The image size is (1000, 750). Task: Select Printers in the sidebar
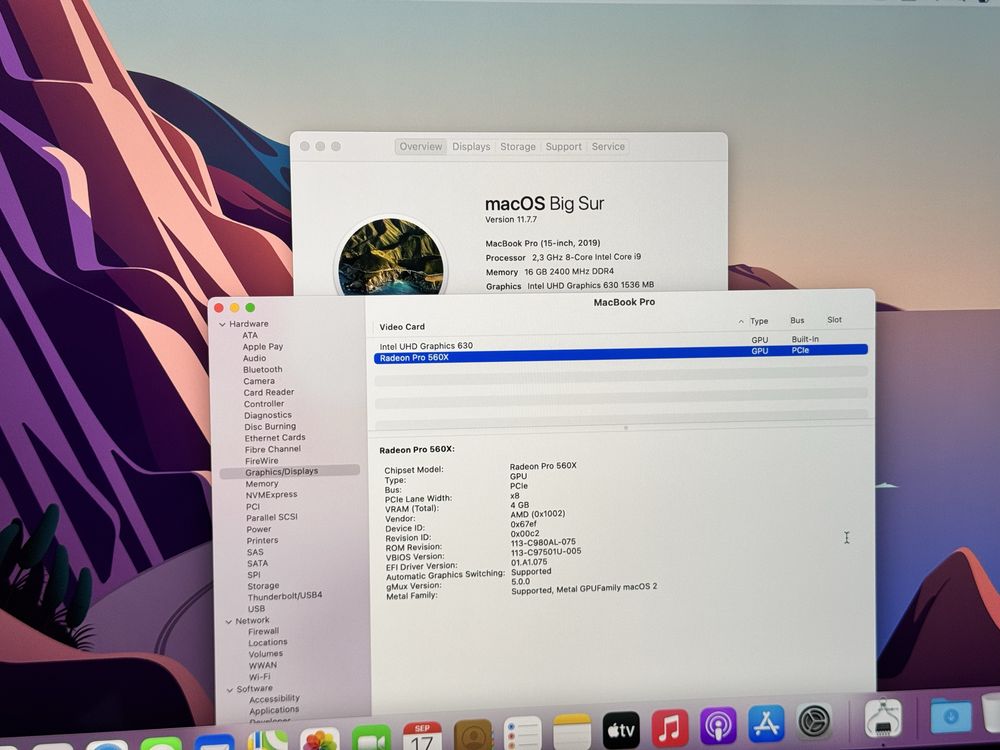pos(262,541)
